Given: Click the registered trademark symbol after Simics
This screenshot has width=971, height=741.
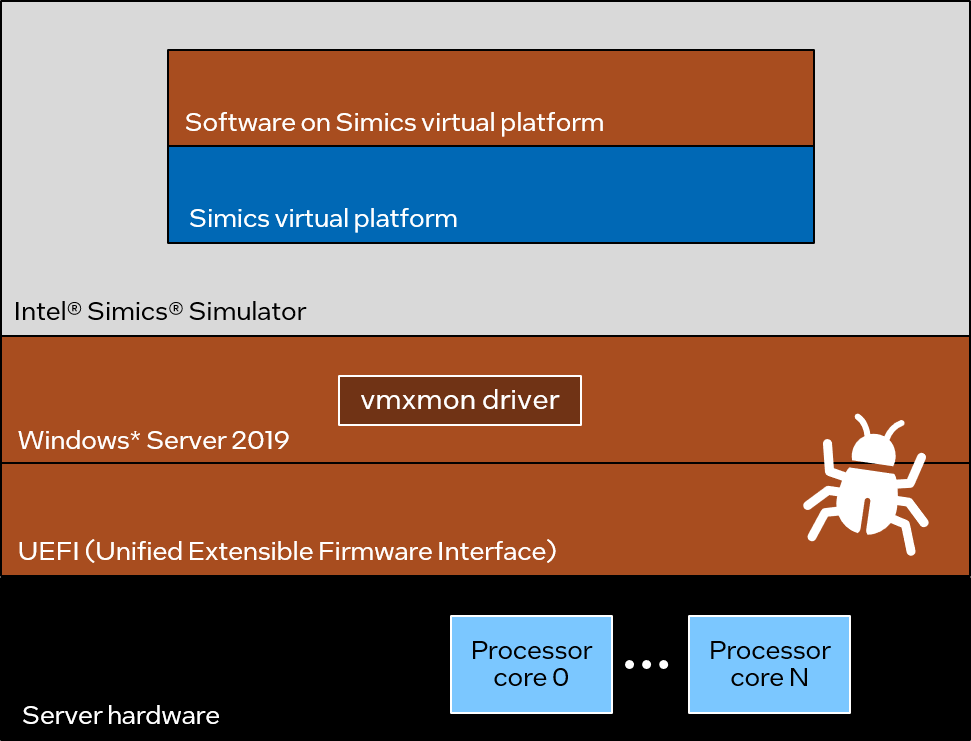Looking at the screenshot, I should 176,308.
